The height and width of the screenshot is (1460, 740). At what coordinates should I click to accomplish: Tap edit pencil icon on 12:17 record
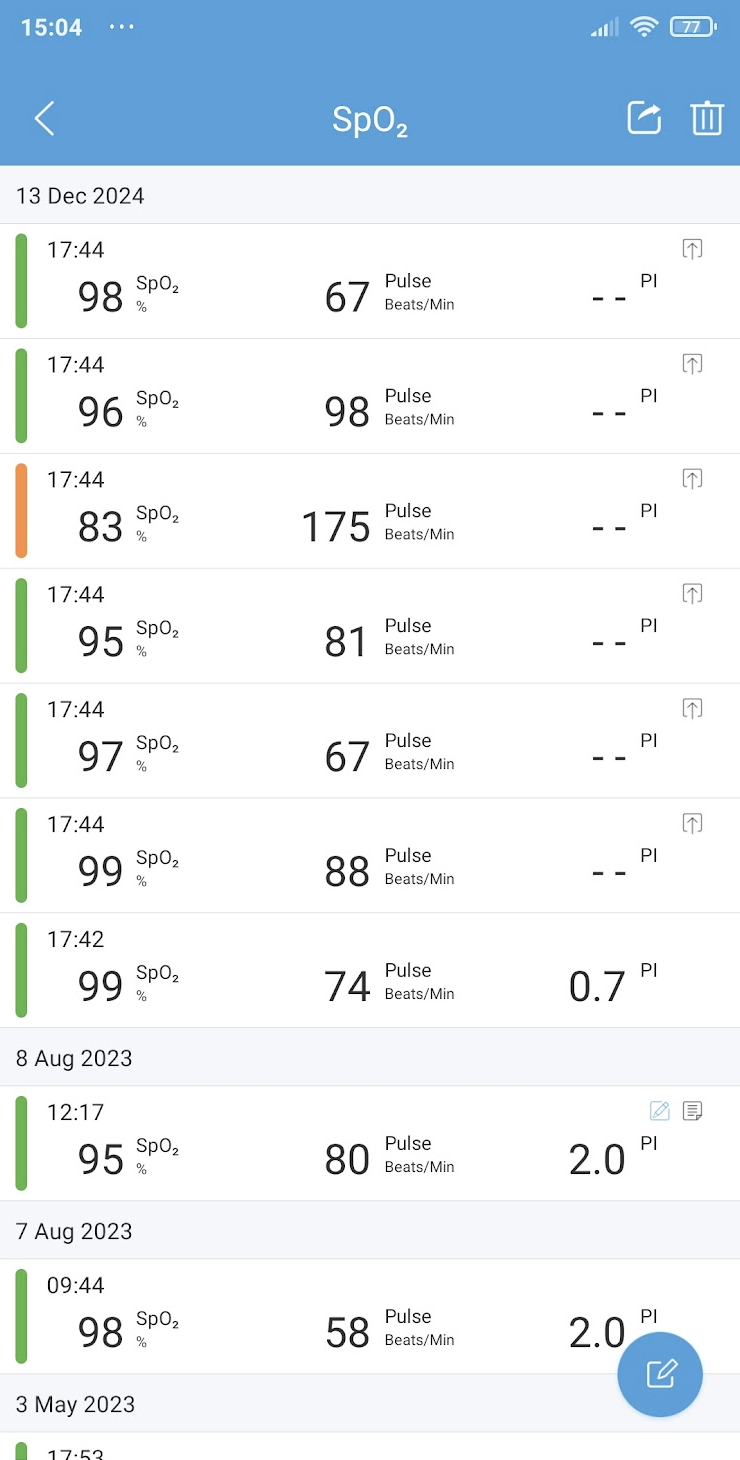[x=660, y=1110]
